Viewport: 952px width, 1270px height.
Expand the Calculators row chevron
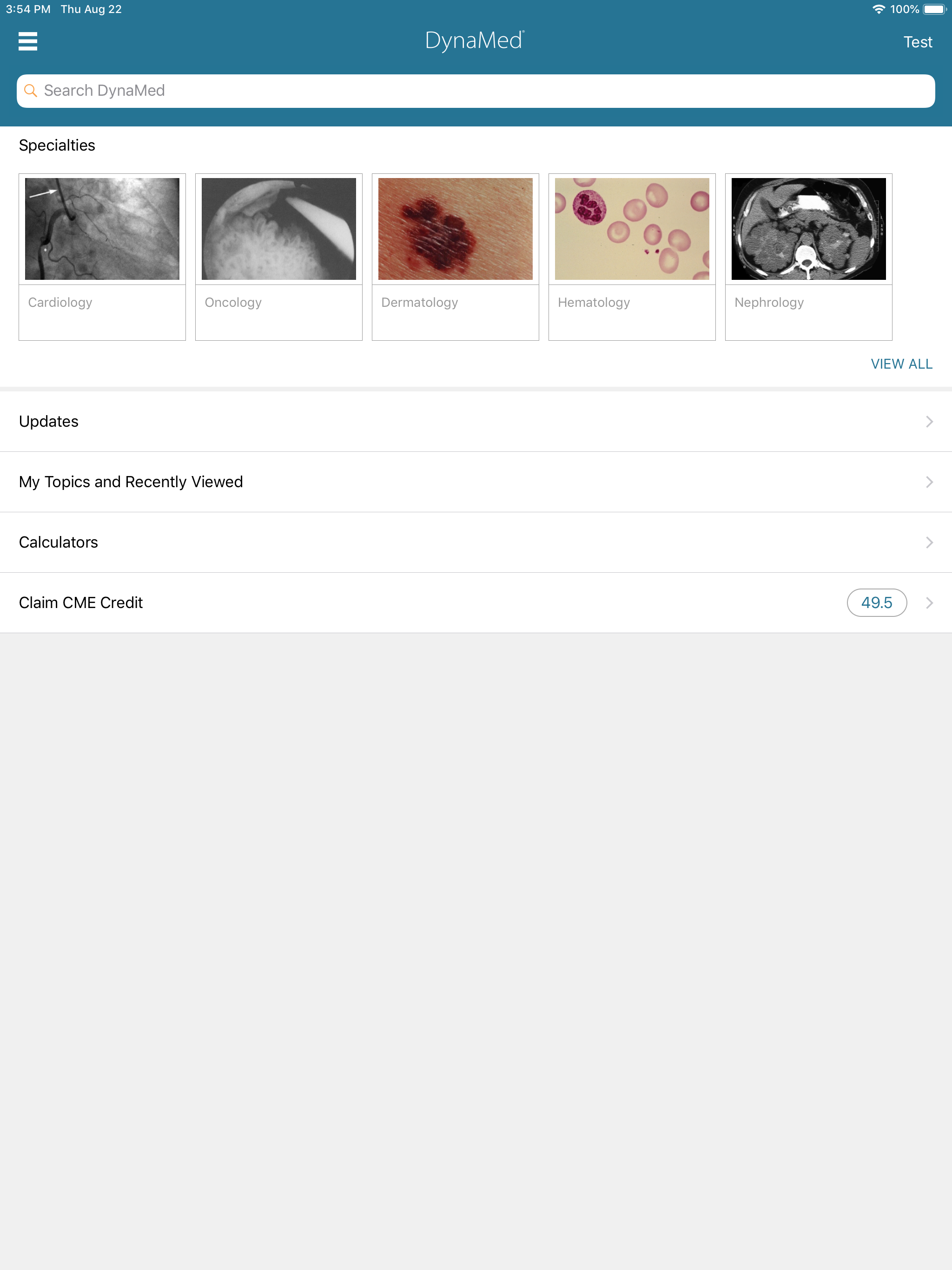point(929,542)
